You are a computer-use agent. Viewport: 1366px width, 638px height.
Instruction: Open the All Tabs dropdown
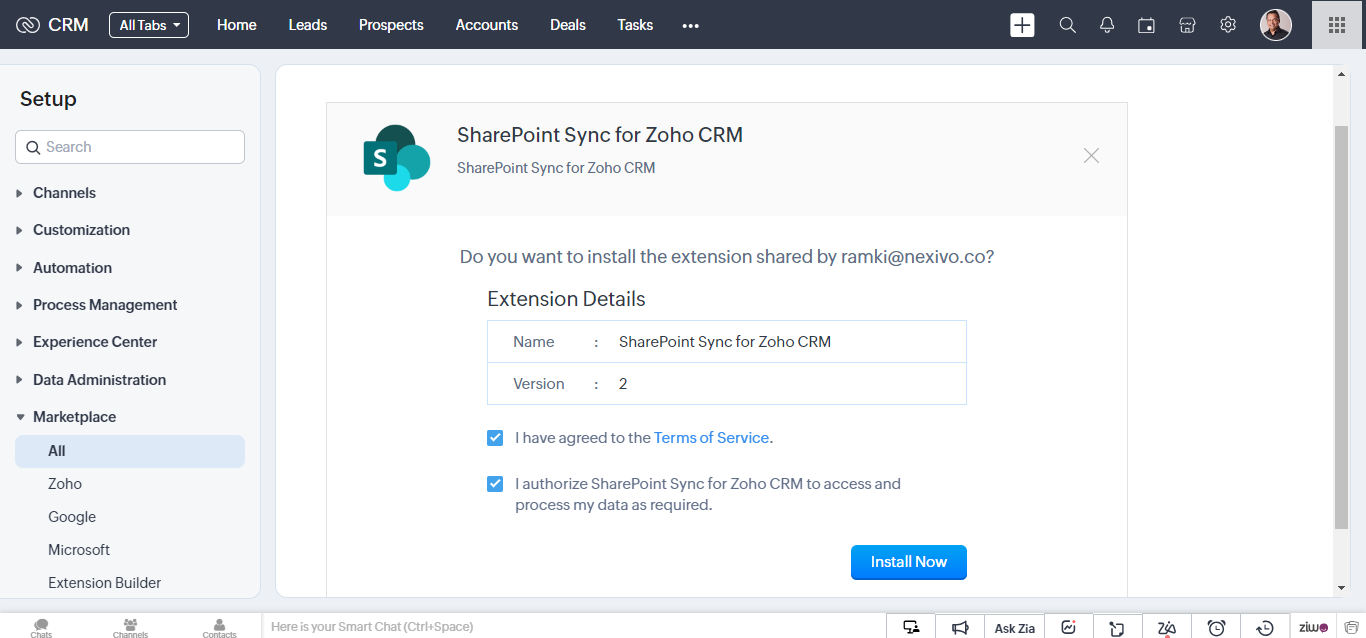click(149, 25)
